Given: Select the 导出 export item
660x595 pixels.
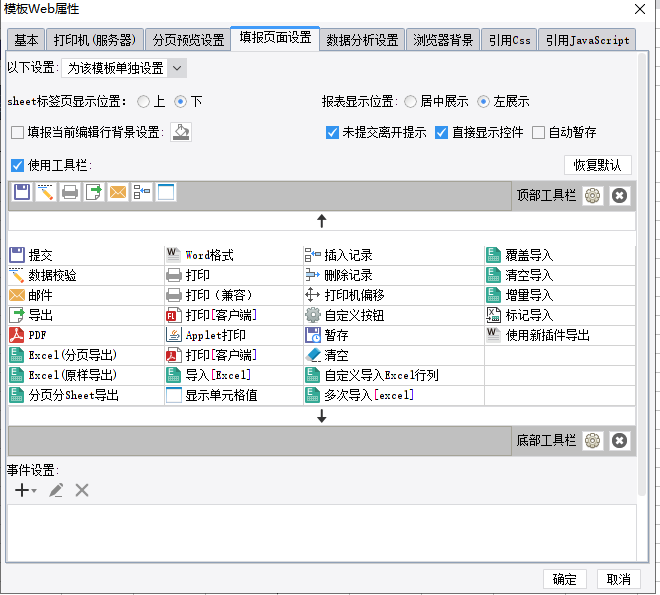Looking at the screenshot, I should (x=86, y=315).
